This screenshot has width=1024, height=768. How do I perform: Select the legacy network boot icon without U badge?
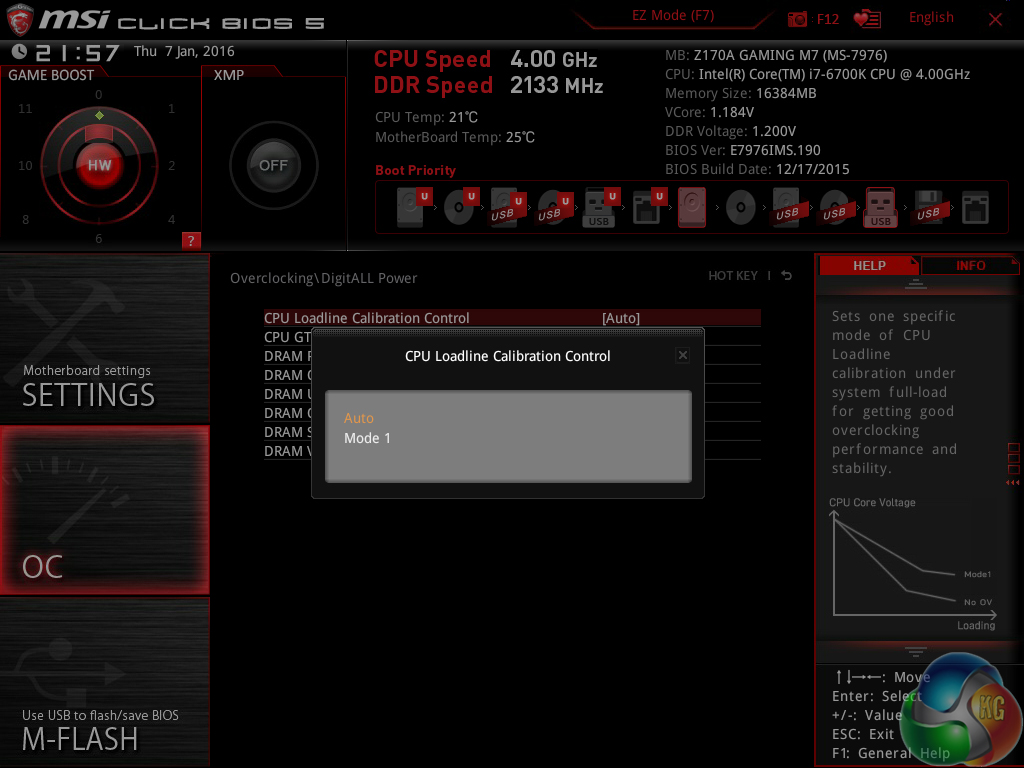pos(975,208)
